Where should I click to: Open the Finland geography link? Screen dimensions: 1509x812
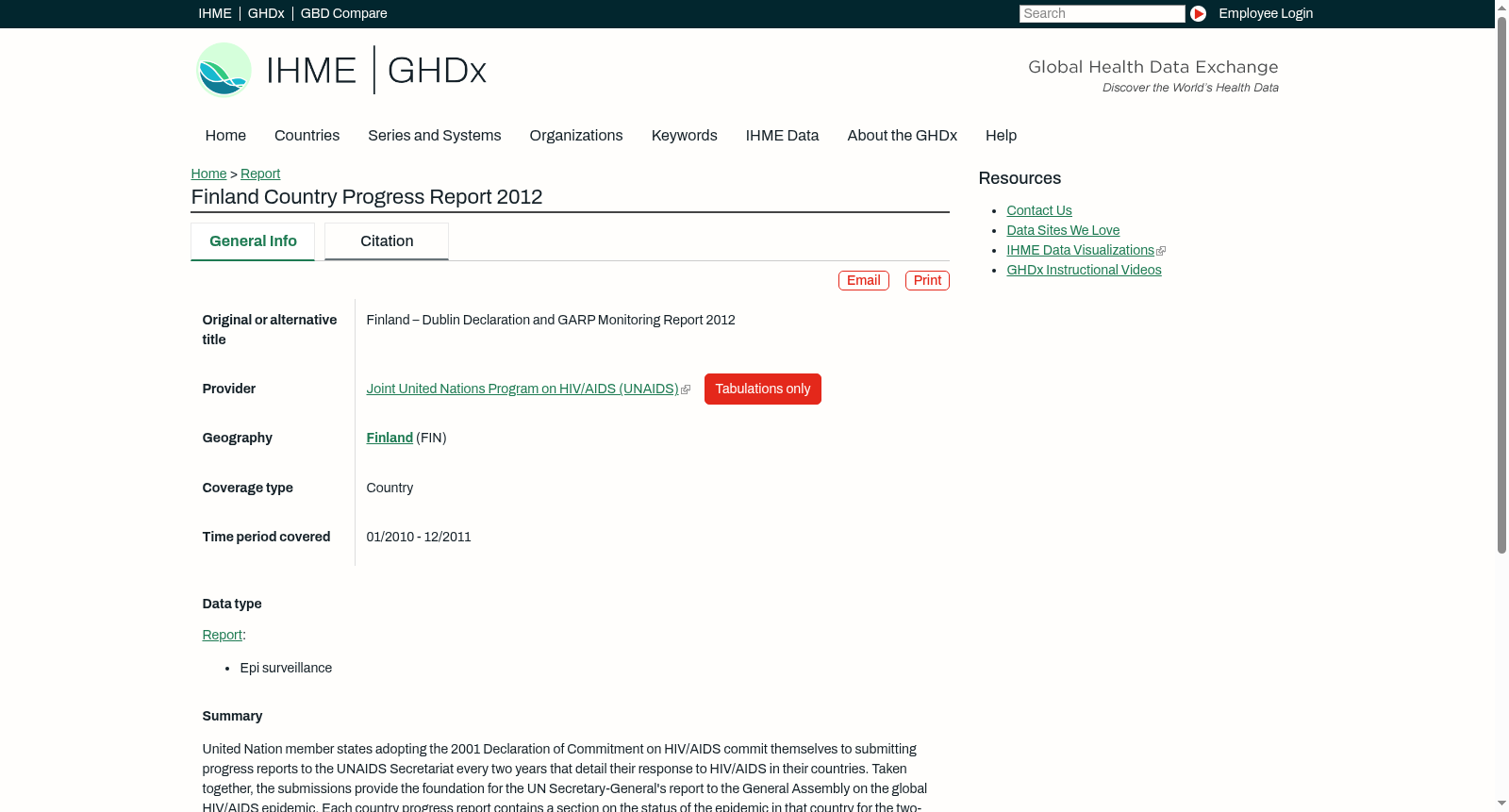(390, 438)
